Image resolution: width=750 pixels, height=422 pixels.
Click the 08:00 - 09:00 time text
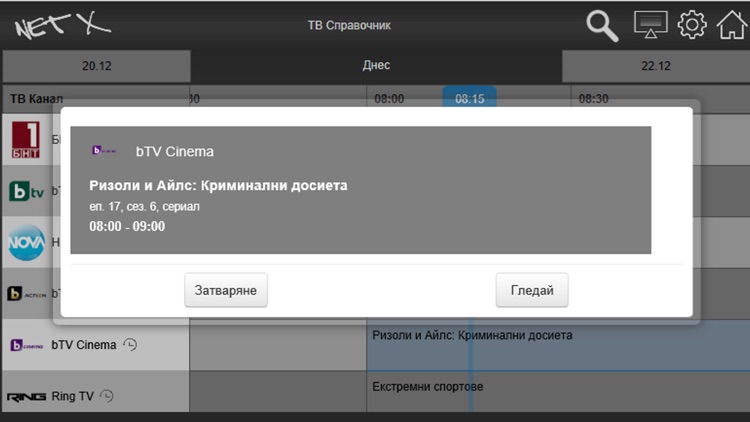pyautogui.click(x=127, y=226)
